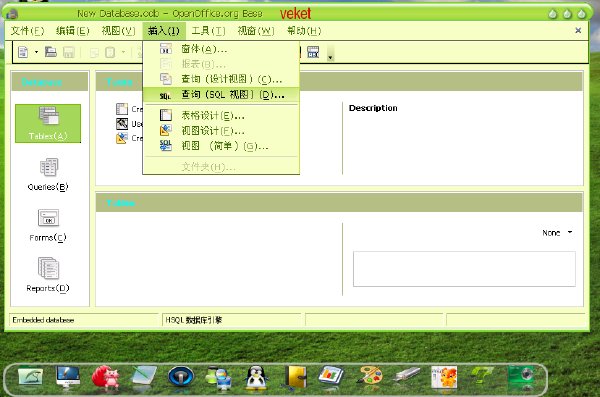The image size is (600, 397).
Task: Click the empty preview box under None
Action: point(464,269)
